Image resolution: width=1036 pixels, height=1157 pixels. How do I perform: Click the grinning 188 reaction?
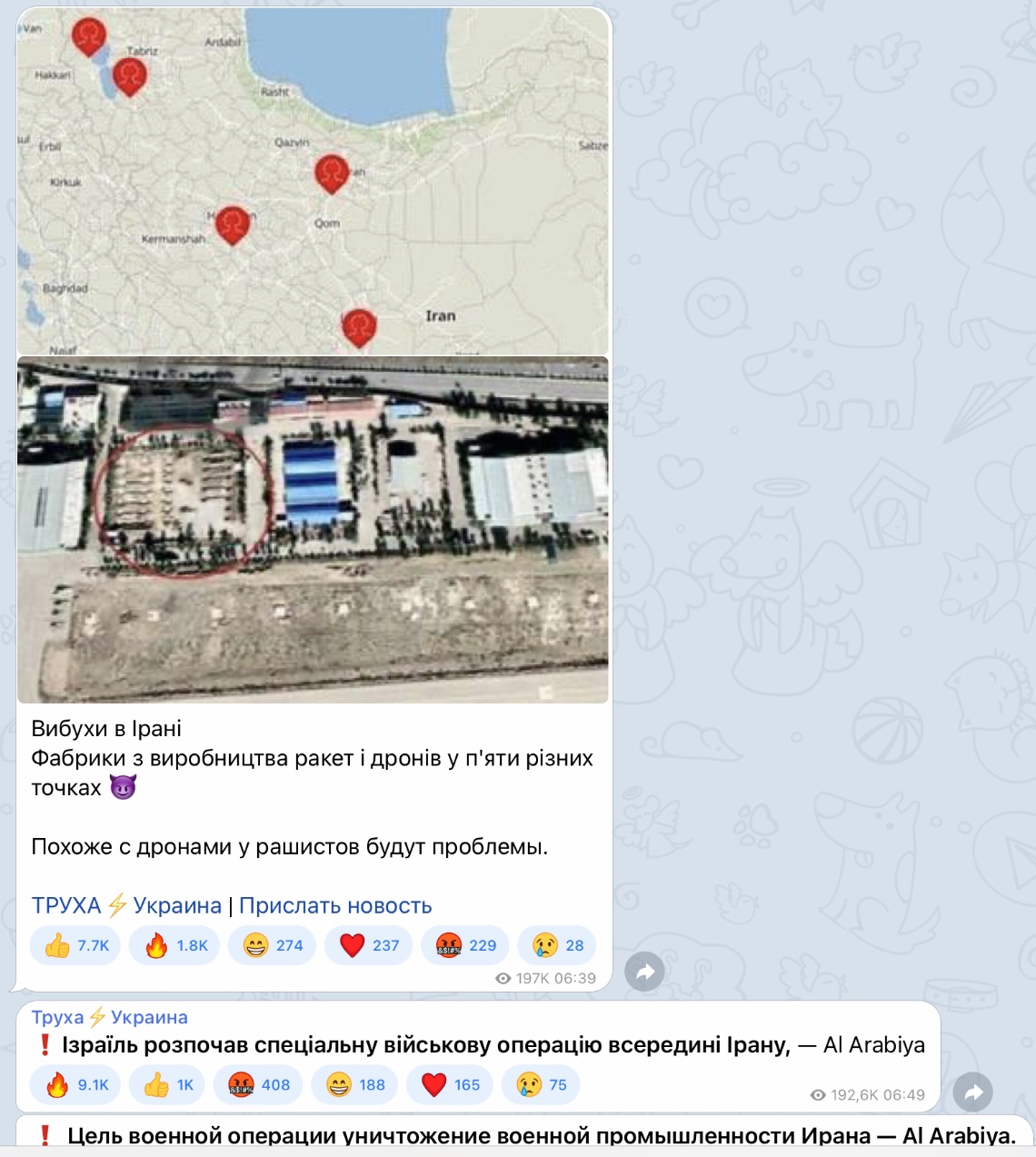[354, 1084]
